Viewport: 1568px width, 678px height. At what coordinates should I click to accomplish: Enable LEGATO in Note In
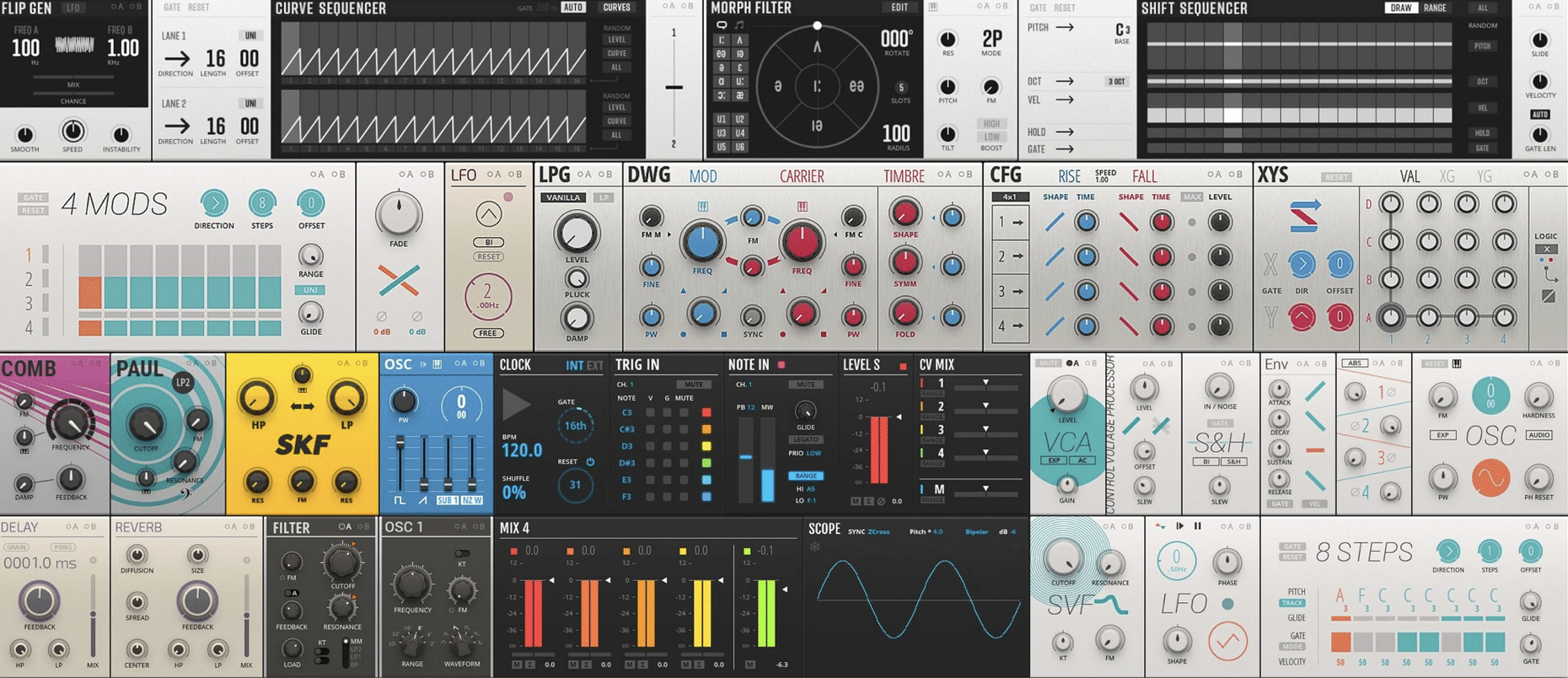click(x=806, y=440)
